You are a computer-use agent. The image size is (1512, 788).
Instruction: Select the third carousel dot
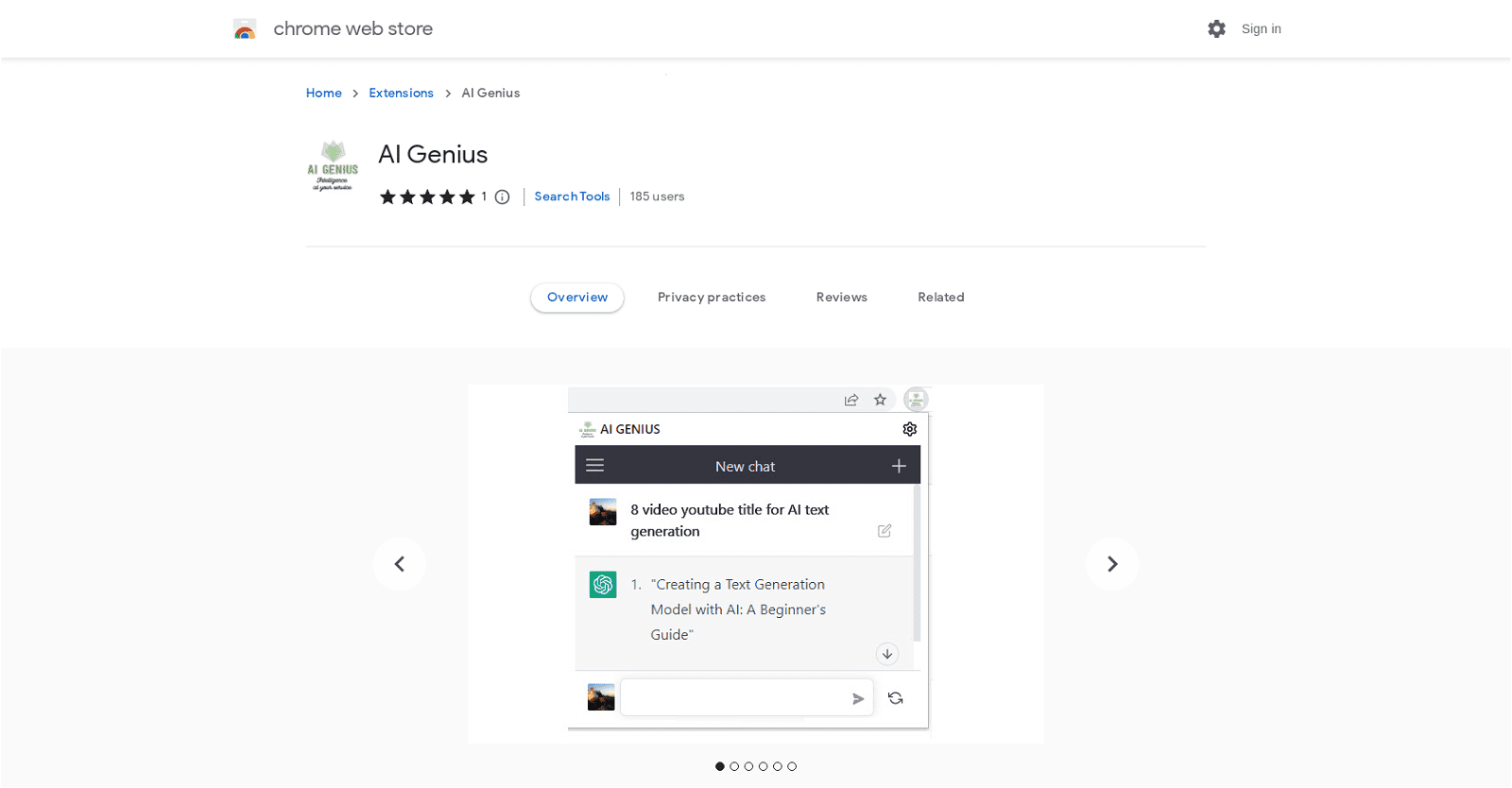[x=748, y=766]
